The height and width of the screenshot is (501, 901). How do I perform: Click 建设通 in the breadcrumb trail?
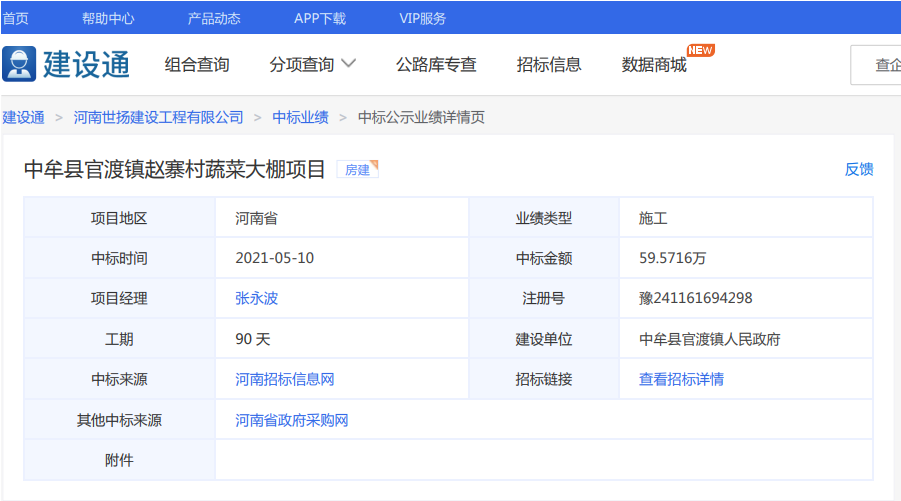tap(24, 117)
